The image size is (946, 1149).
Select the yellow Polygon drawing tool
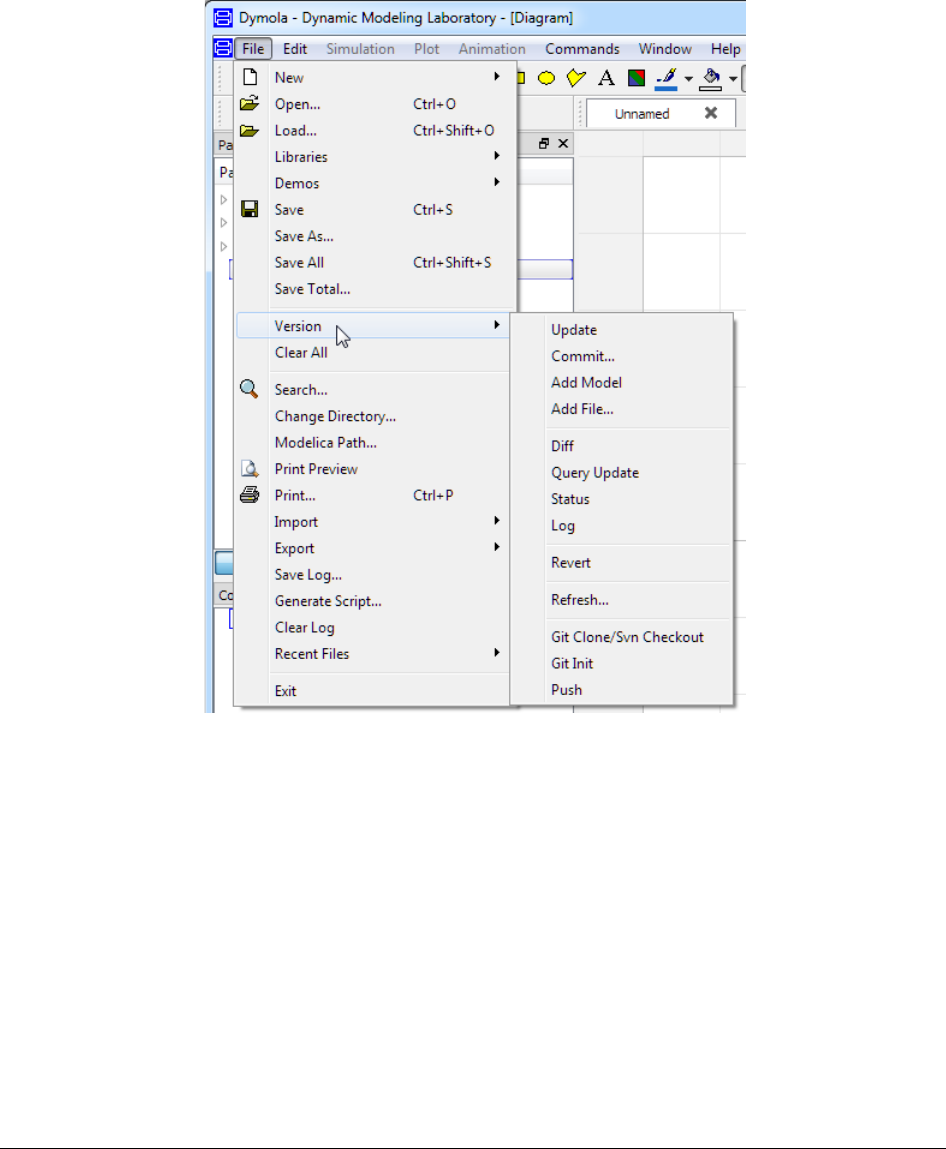(x=576, y=78)
